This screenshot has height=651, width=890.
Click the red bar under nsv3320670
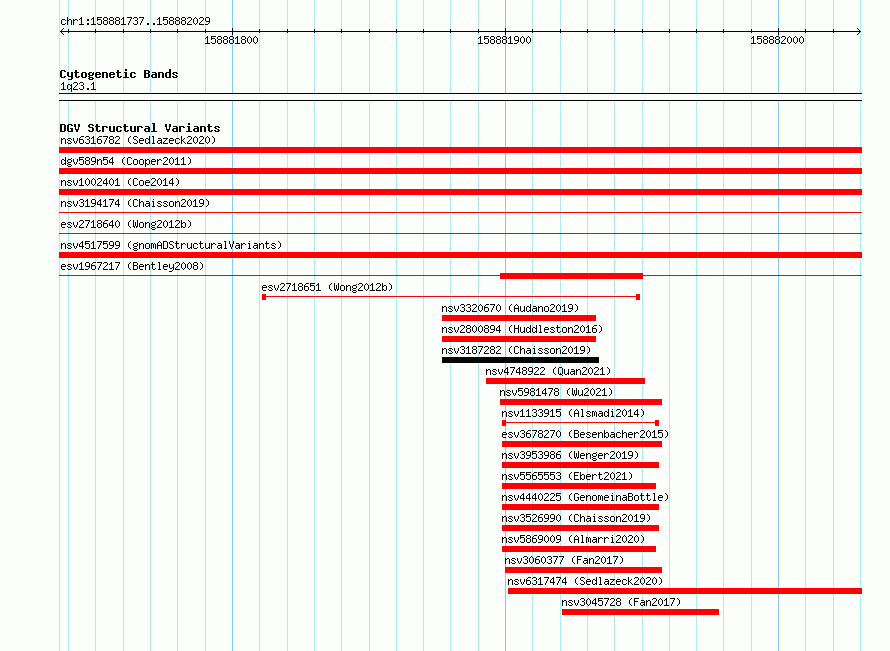[x=519, y=318]
